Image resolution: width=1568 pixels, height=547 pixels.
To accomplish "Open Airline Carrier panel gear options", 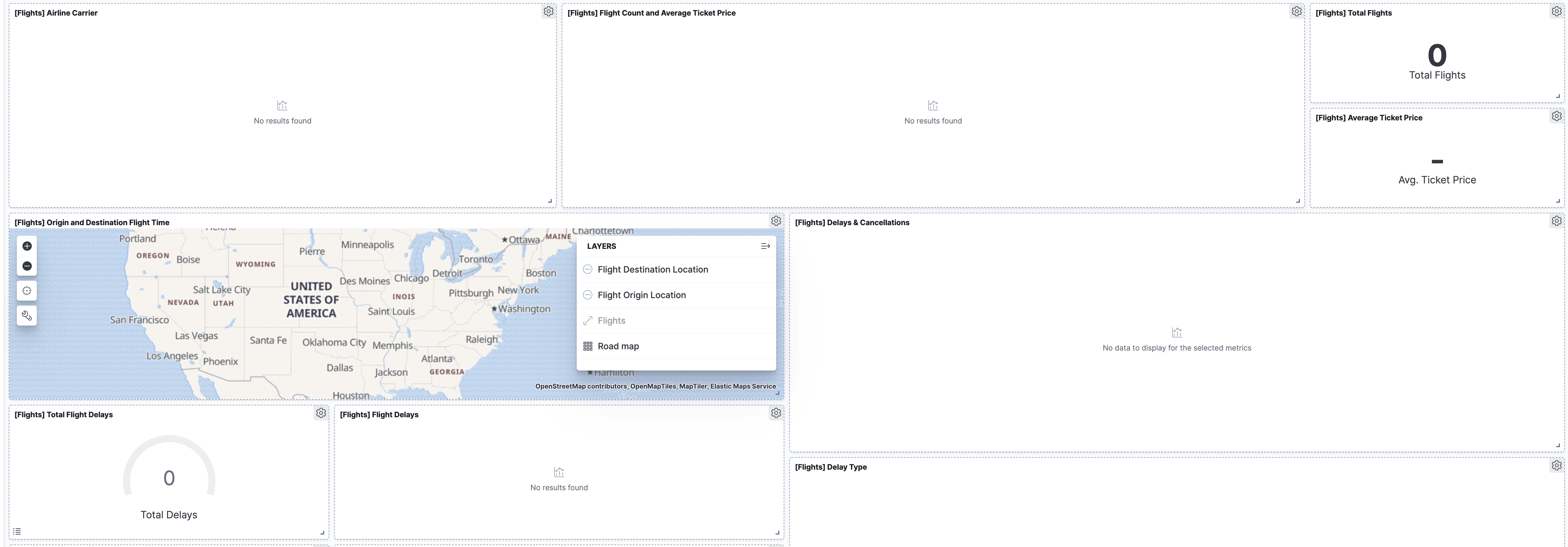I will (548, 12).
